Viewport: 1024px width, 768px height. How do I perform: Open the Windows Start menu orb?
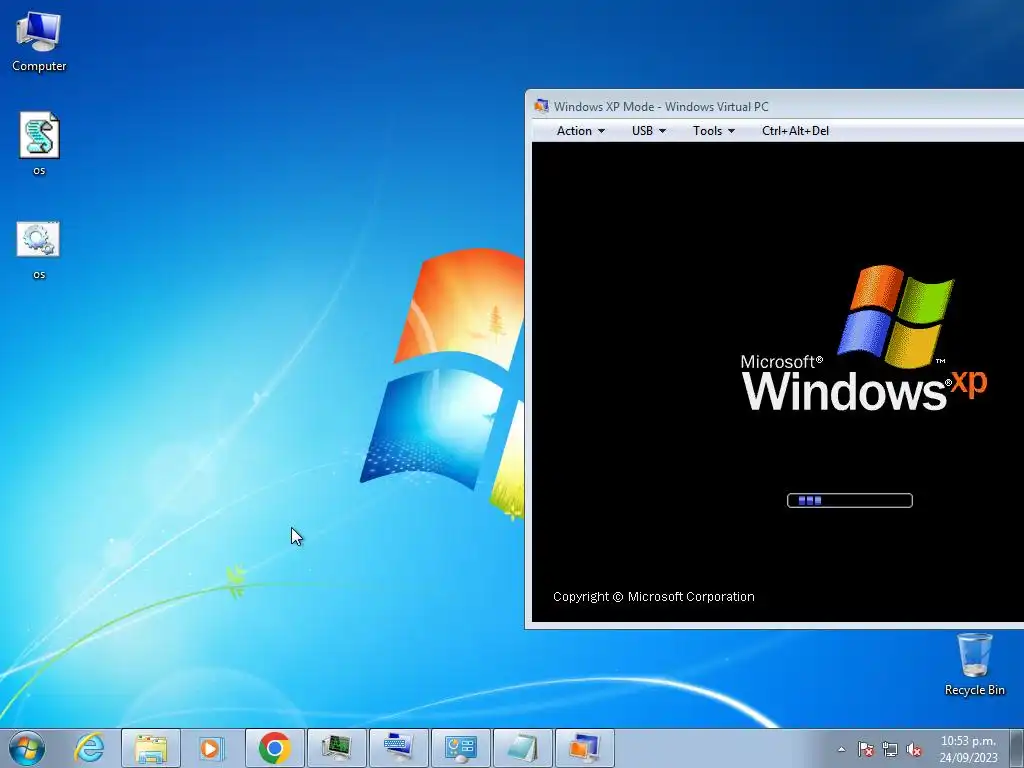[27, 748]
